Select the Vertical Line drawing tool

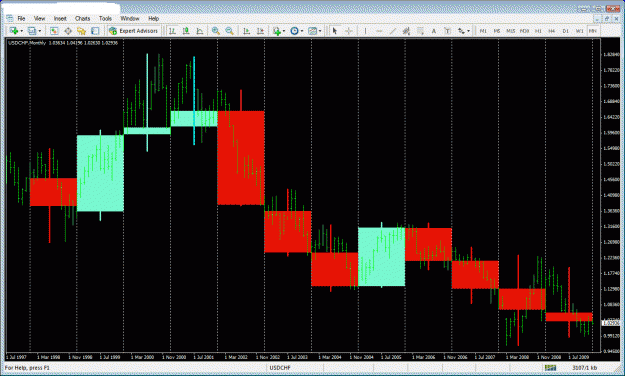[x=365, y=31]
